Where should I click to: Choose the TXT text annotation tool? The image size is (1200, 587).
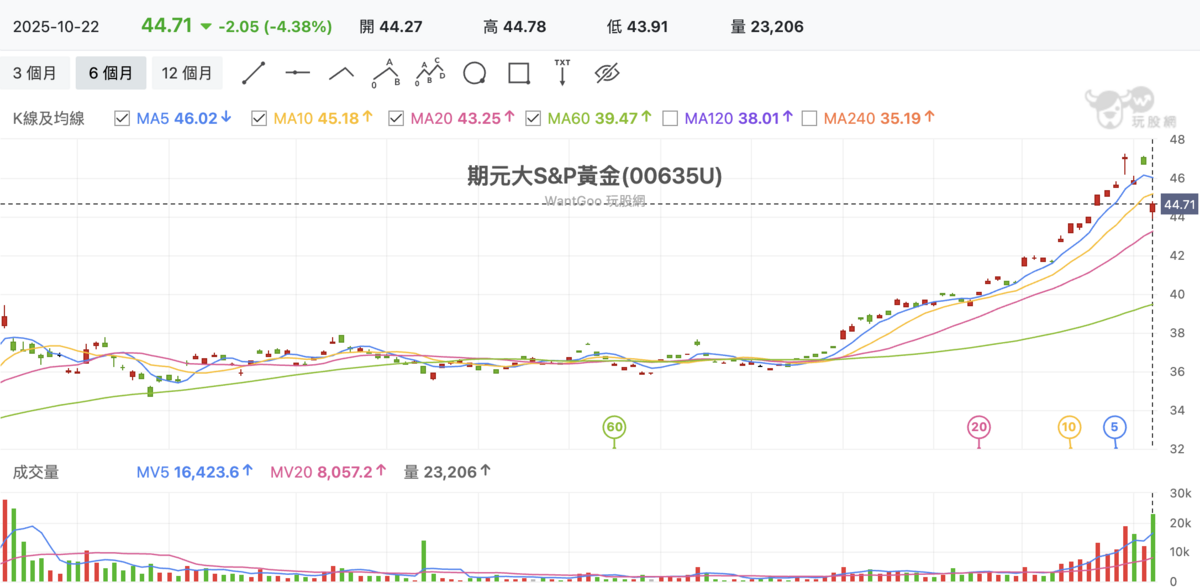562,72
